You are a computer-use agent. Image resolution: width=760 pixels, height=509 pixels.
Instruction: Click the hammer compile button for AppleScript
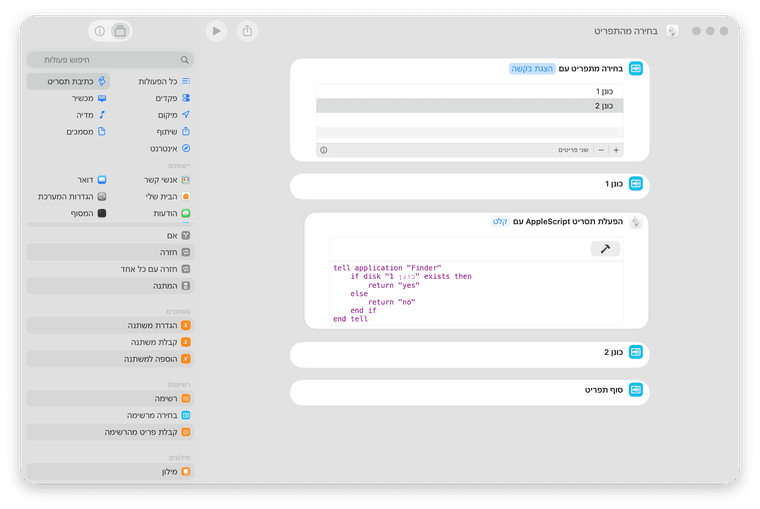tap(605, 249)
